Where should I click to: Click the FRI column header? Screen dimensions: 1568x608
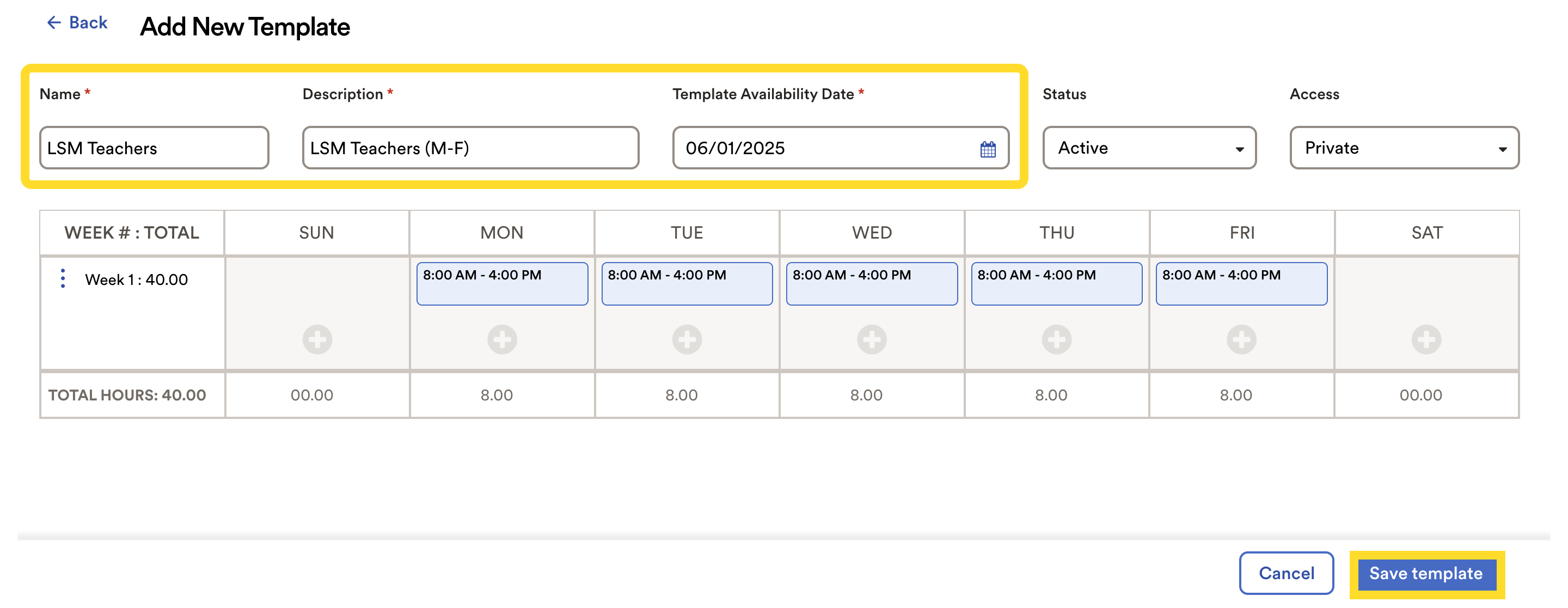click(x=1242, y=233)
